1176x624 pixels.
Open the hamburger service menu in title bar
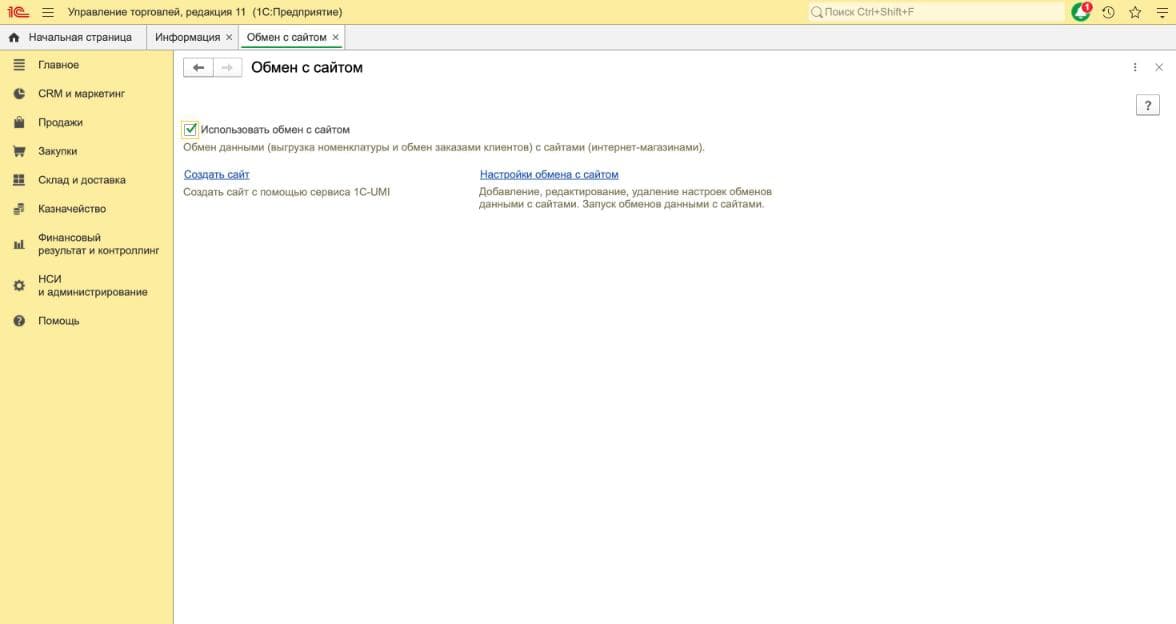pyautogui.click(x=48, y=12)
